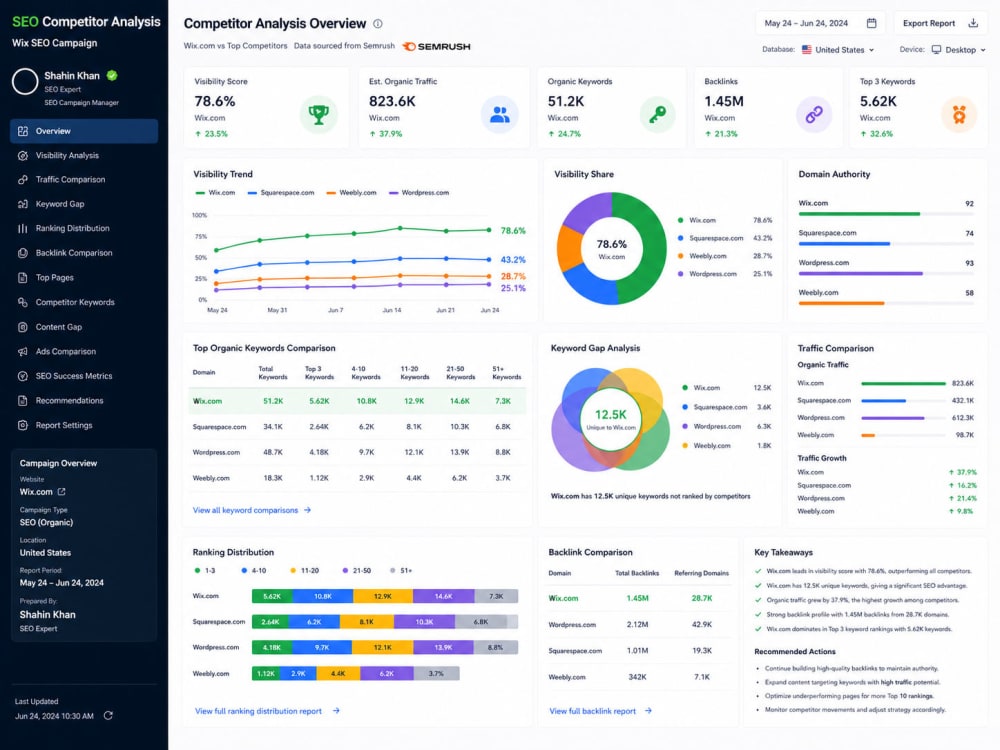Click the Wix.com Domain Authority progress bar
This screenshot has width=1000, height=750.
click(x=886, y=214)
